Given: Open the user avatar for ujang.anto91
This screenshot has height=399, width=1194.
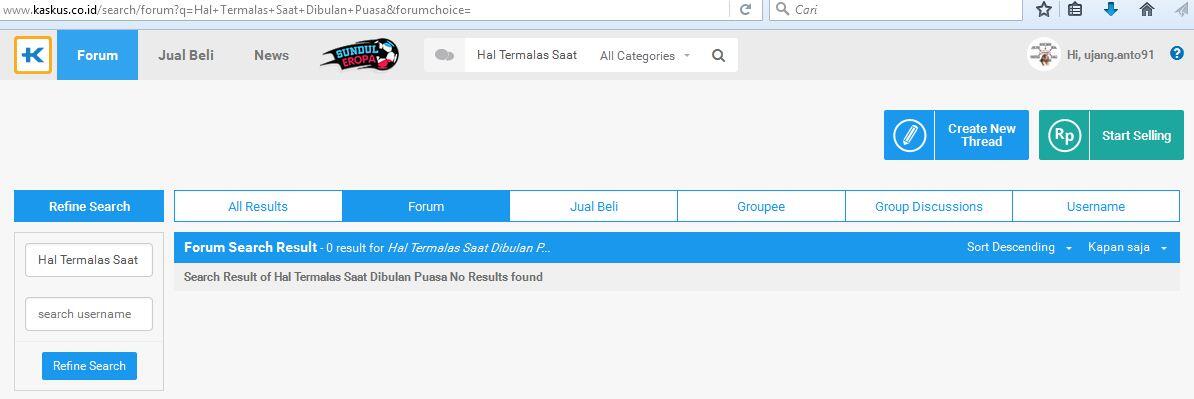Looking at the screenshot, I should (x=1043, y=55).
